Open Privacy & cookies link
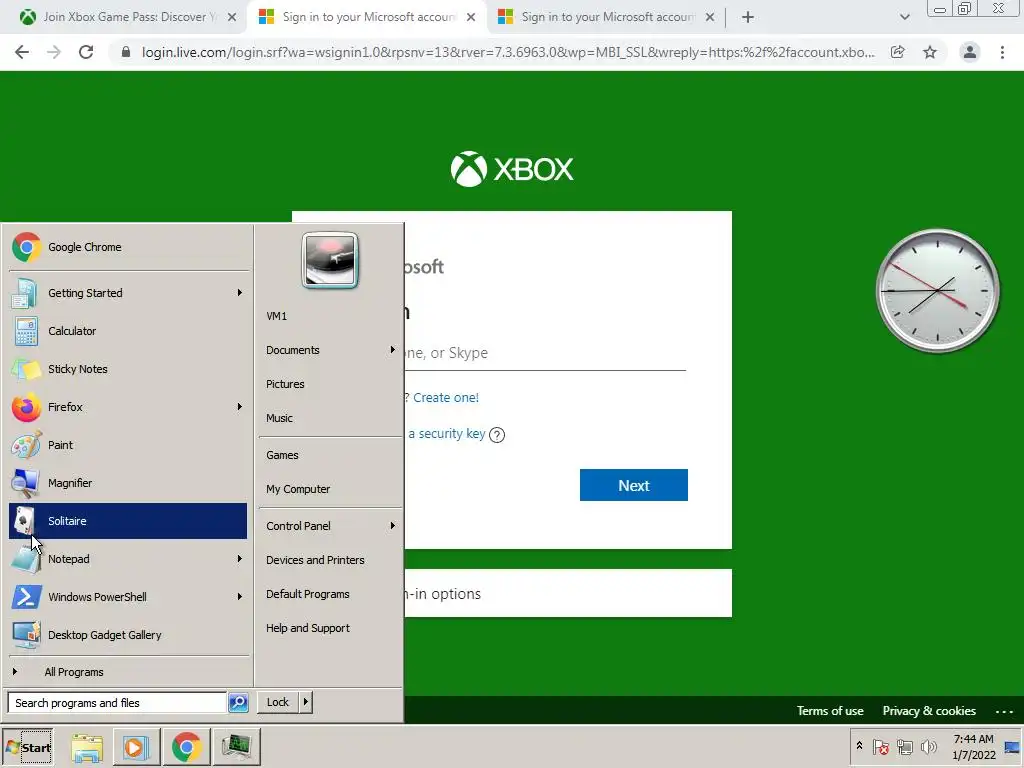This screenshot has height=768, width=1024. (929, 711)
